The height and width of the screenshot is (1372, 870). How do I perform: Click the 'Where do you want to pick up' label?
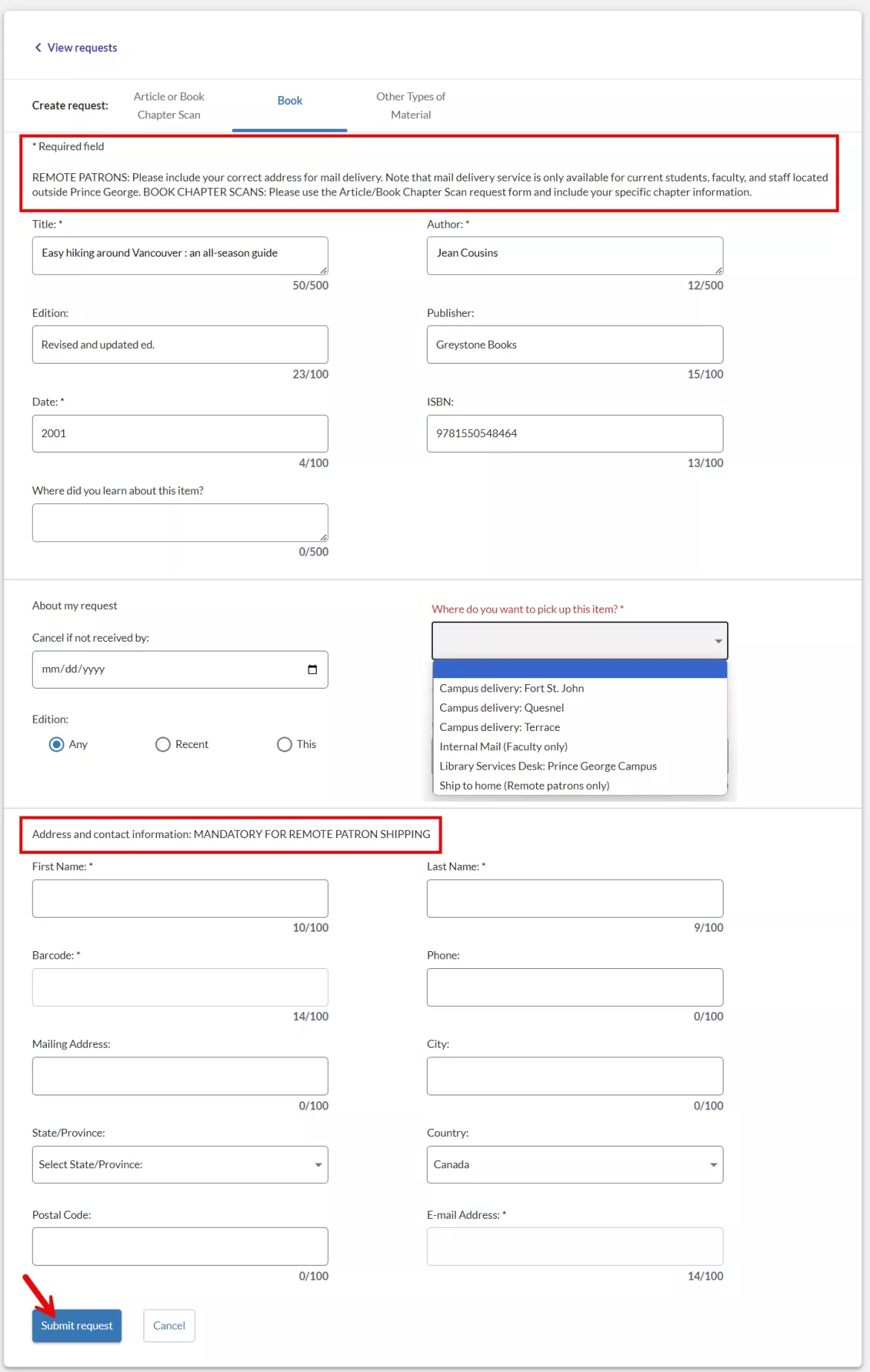click(x=527, y=609)
